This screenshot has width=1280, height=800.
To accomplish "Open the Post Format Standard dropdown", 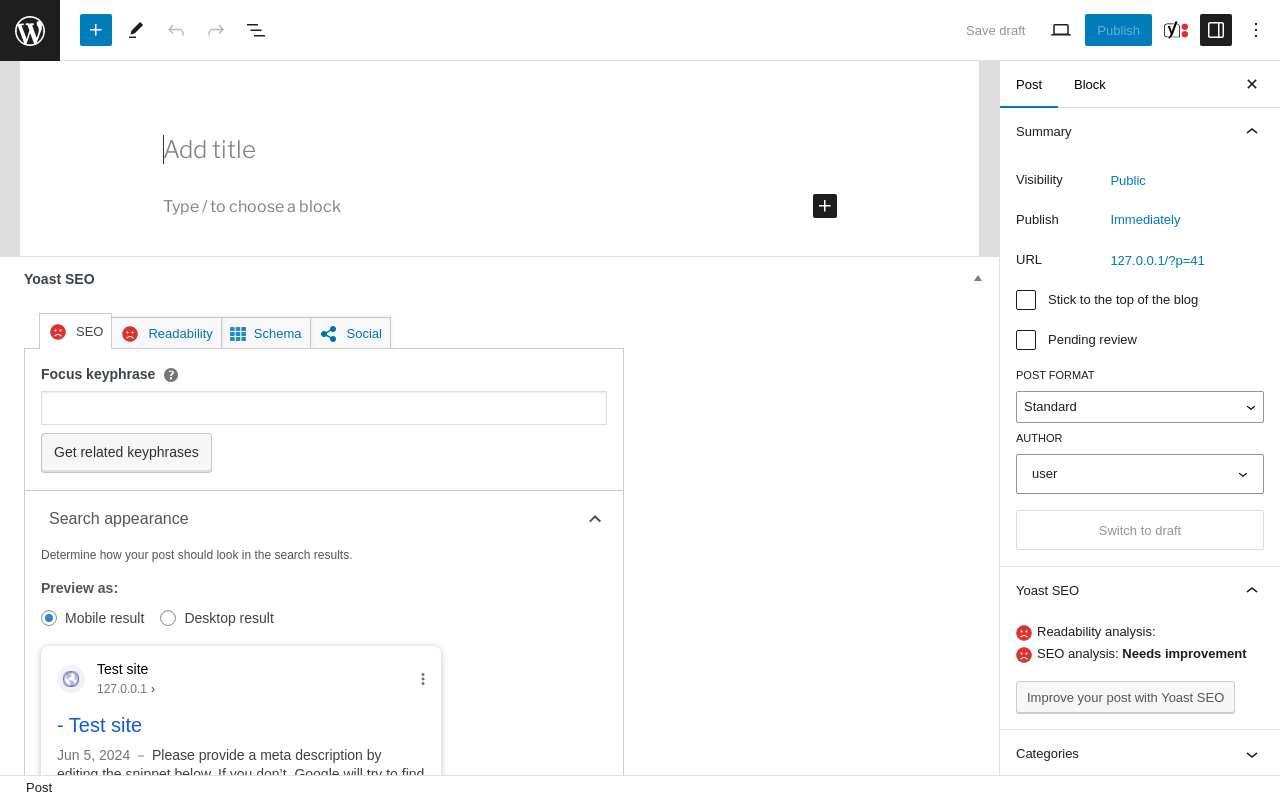I will coord(1140,407).
